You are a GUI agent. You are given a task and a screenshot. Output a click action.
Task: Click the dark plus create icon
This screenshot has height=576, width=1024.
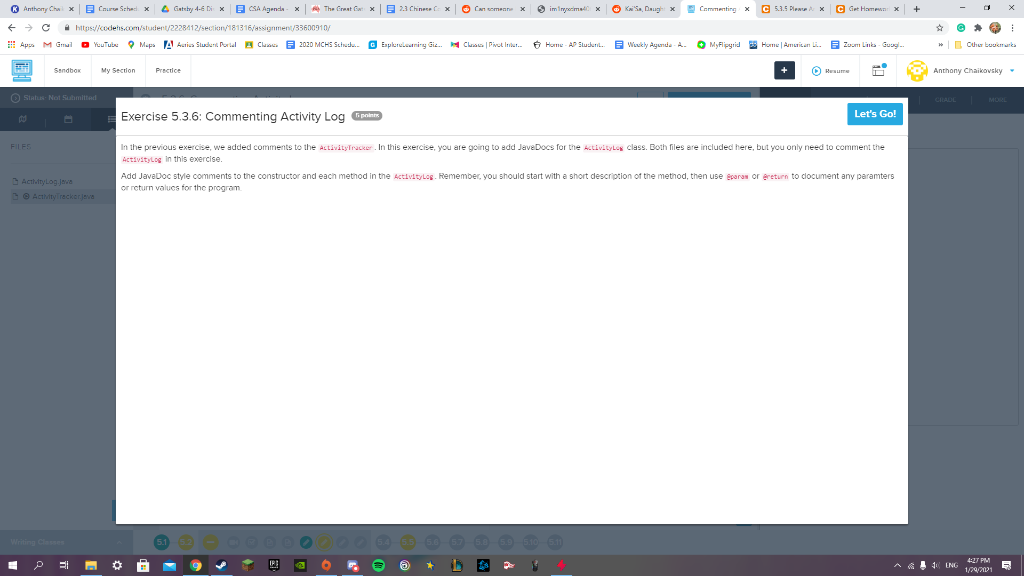point(783,70)
